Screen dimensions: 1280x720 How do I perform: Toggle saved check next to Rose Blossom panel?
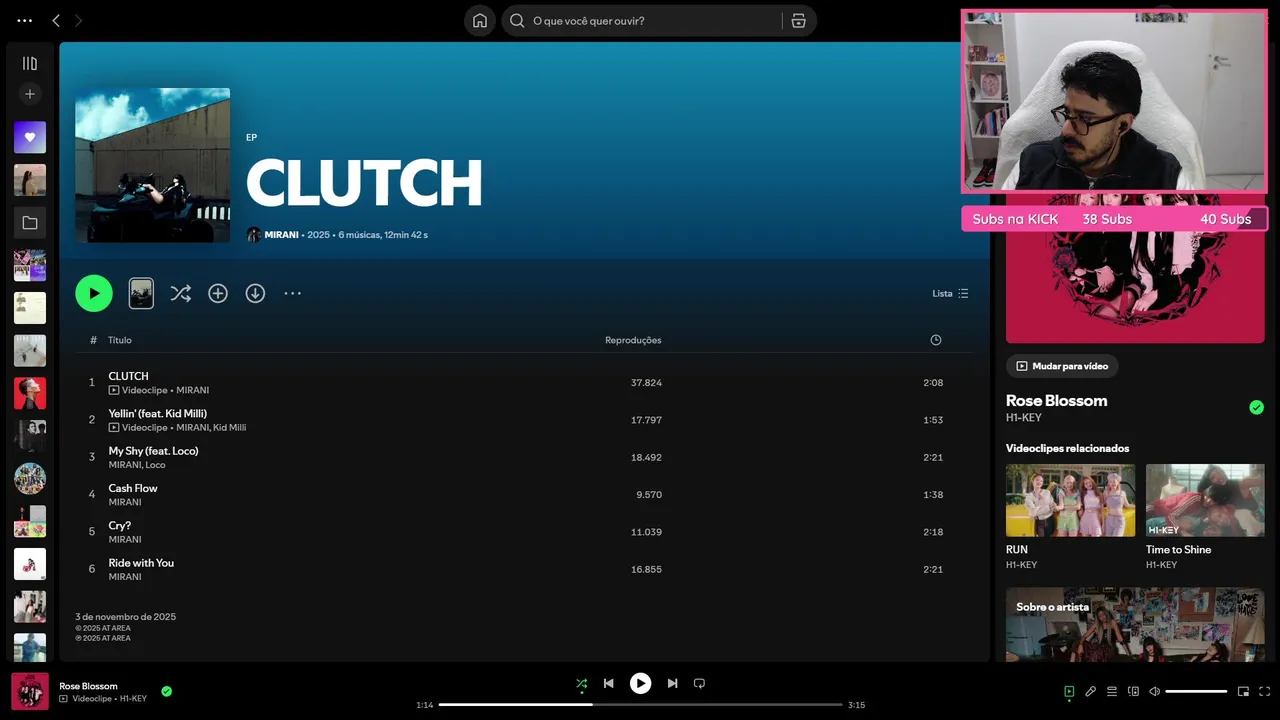(x=1256, y=407)
